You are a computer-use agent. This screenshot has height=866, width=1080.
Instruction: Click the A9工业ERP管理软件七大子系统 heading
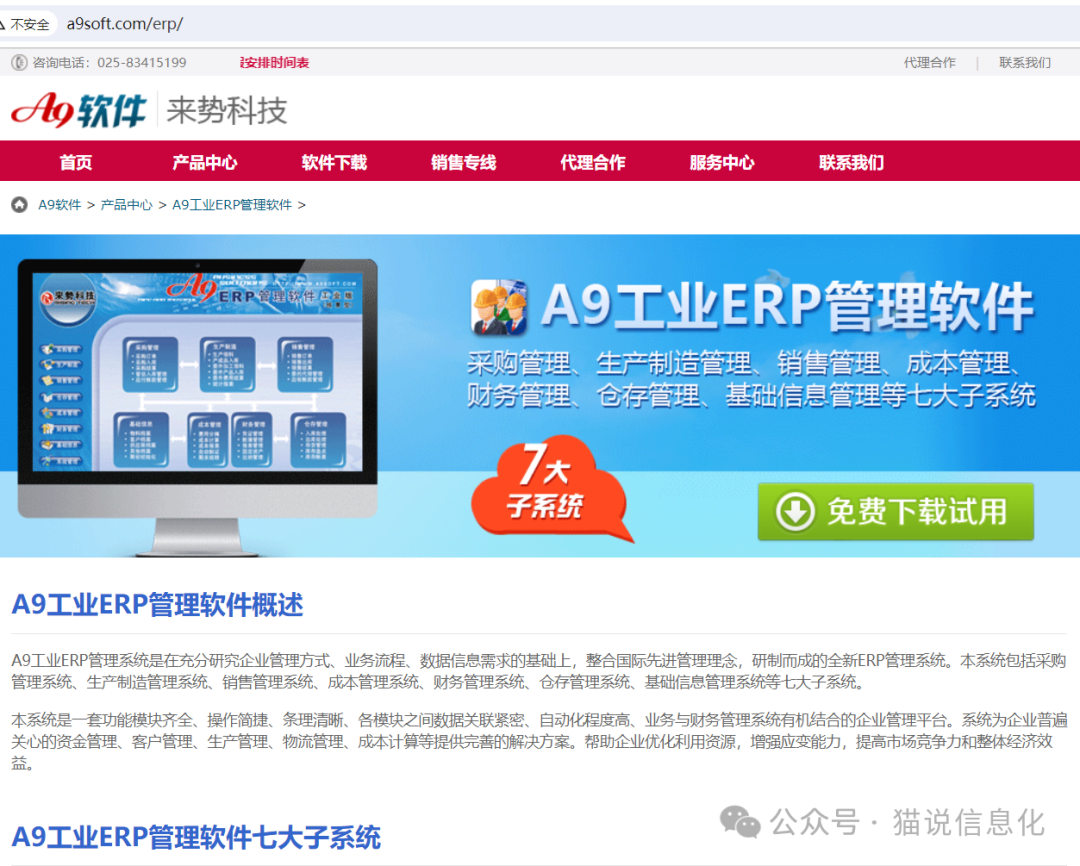coord(196,837)
